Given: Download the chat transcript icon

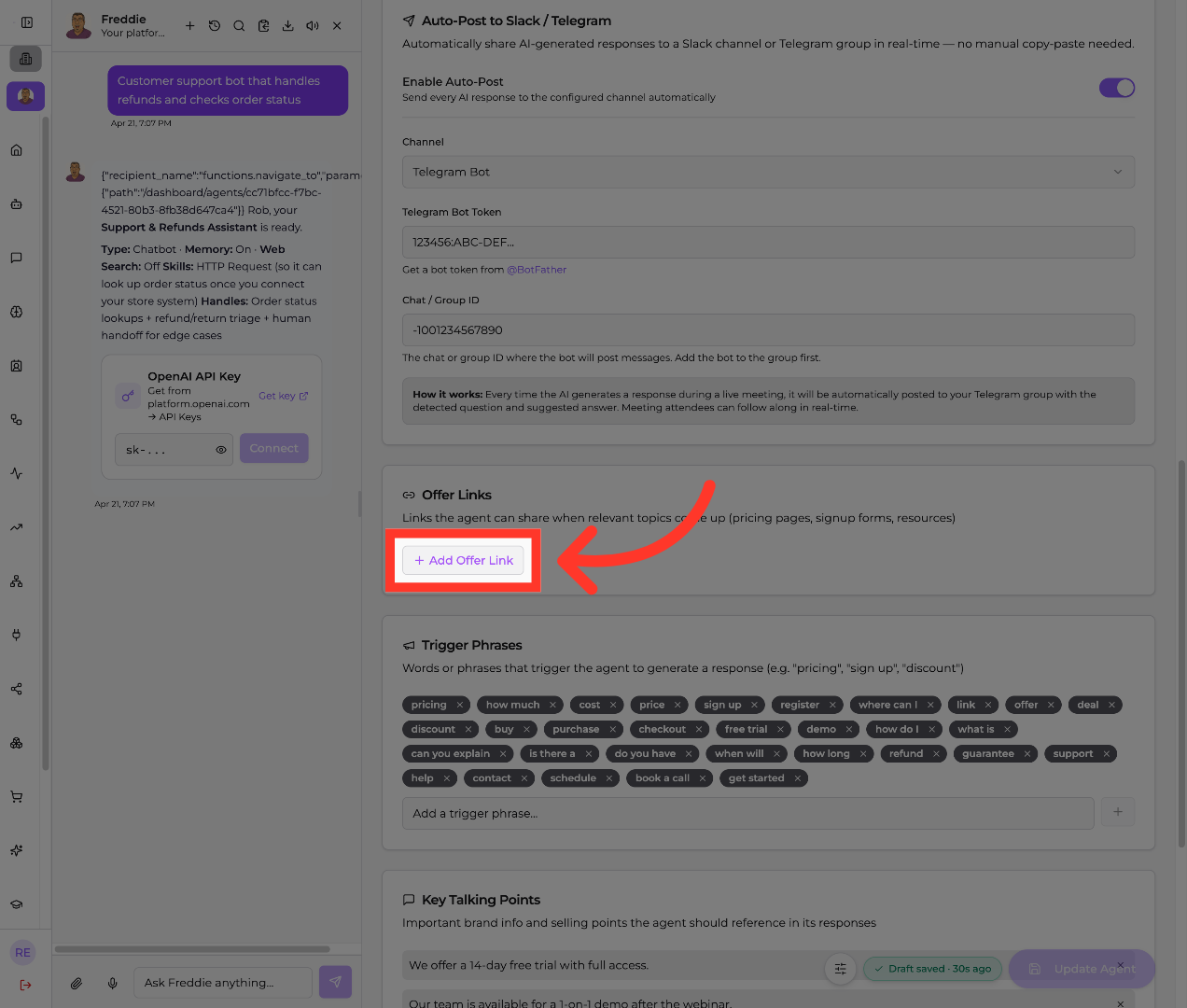Looking at the screenshot, I should 287,26.
